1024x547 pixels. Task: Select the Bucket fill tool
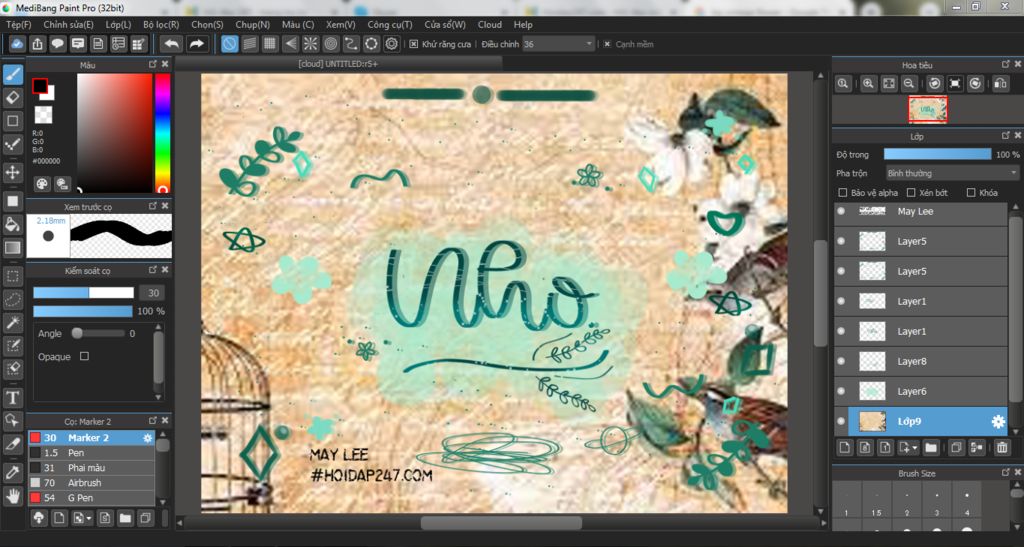[x=13, y=225]
